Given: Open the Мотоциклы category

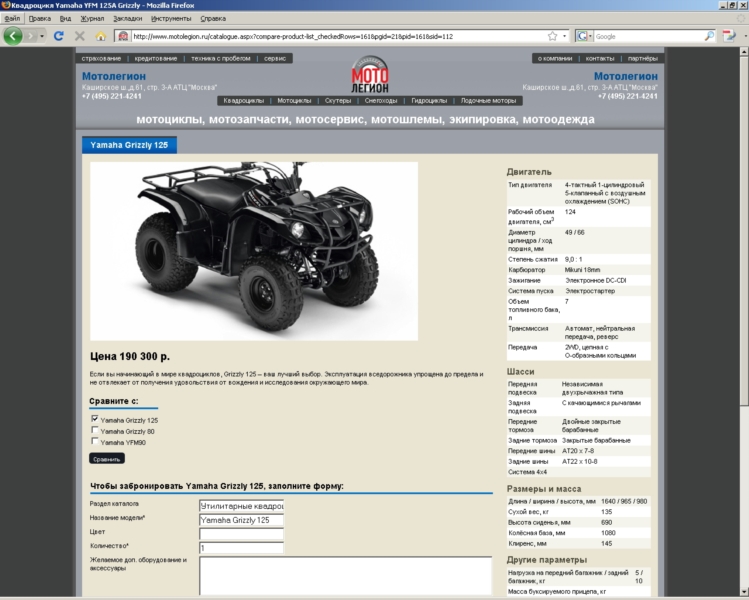Looking at the screenshot, I should pos(294,100).
